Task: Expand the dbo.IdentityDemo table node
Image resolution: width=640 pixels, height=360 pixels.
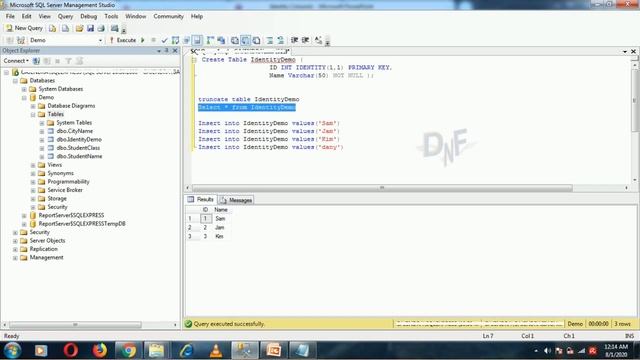Action: pos(42,140)
